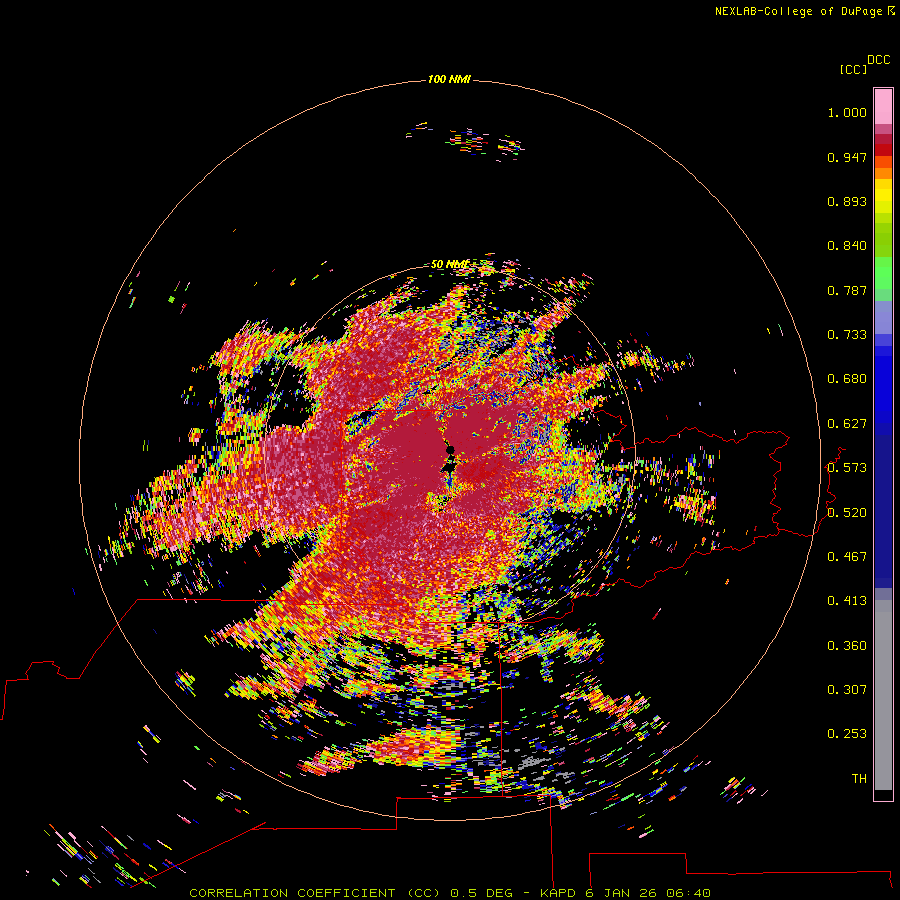The height and width of the screenshot is (900, 900).
Task: Select the 0.573 legend value
Action: tap(847, 468)
